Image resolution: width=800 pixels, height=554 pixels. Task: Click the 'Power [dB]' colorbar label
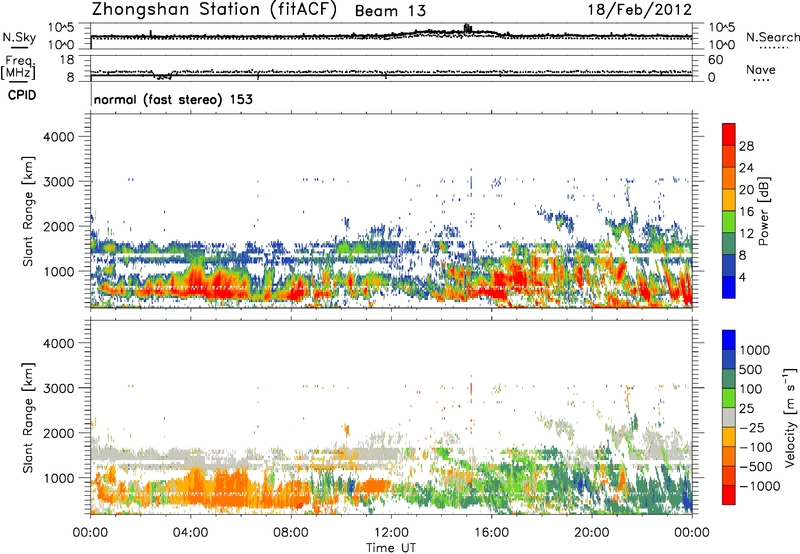coord(763,211)
